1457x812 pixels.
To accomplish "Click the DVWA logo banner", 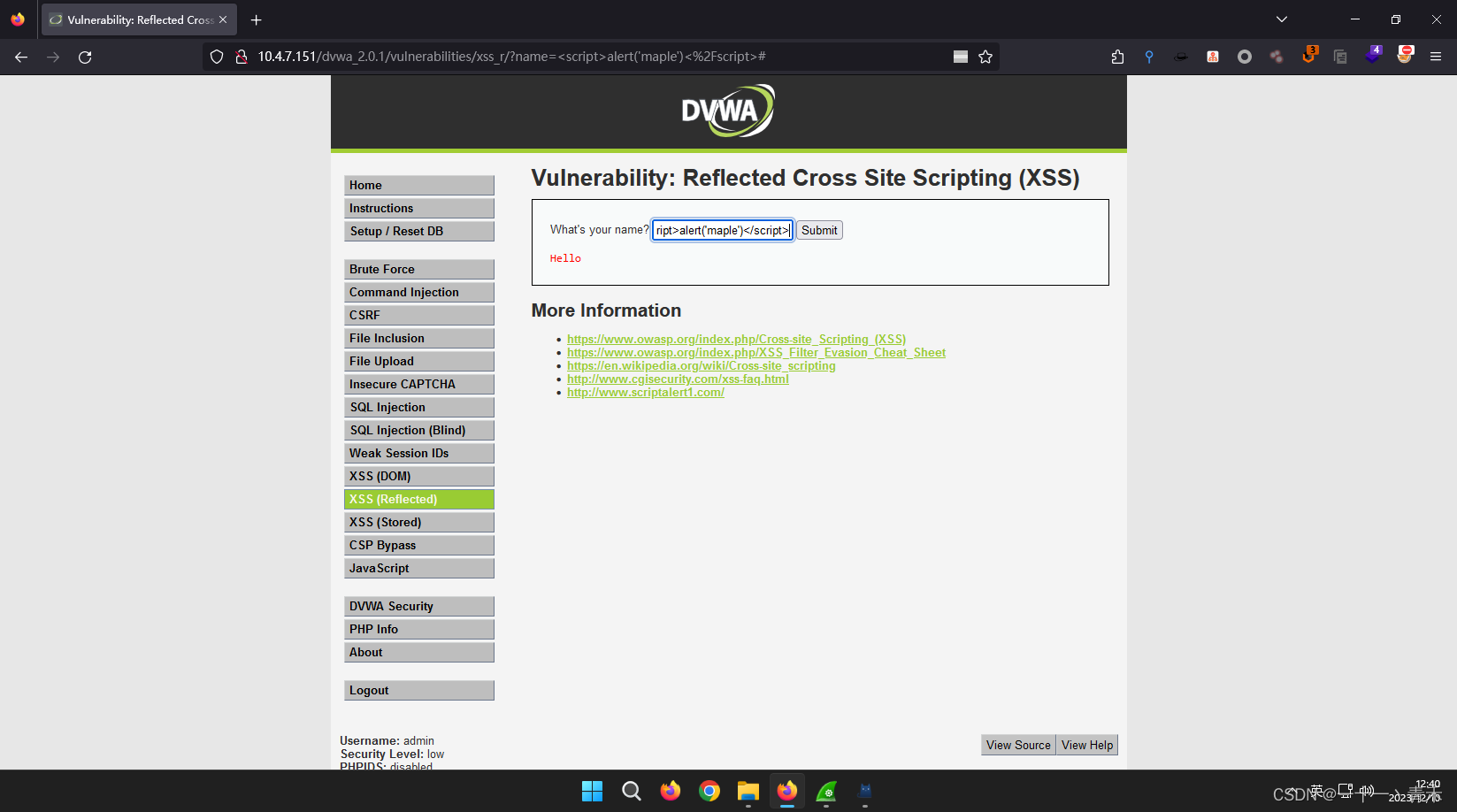I will (728, 111).
